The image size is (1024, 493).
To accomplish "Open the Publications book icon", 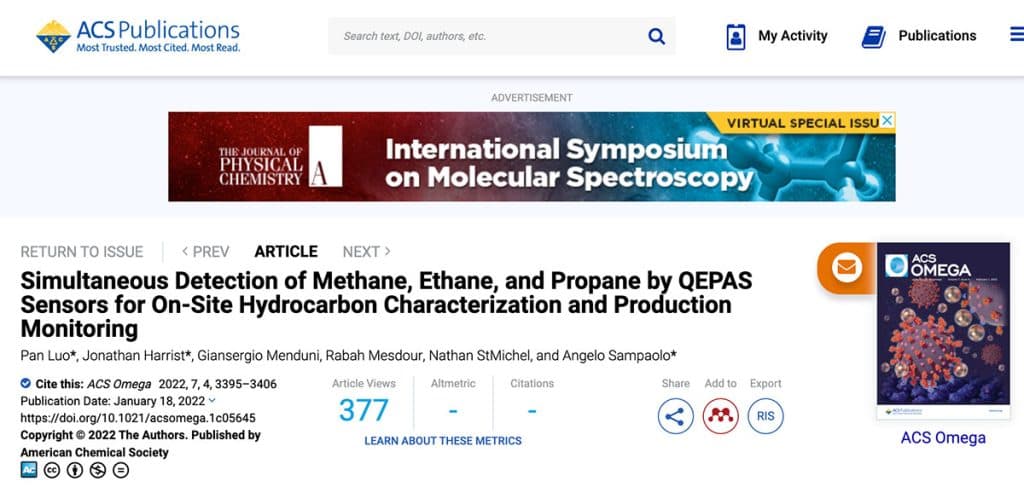I will point(874,36).
